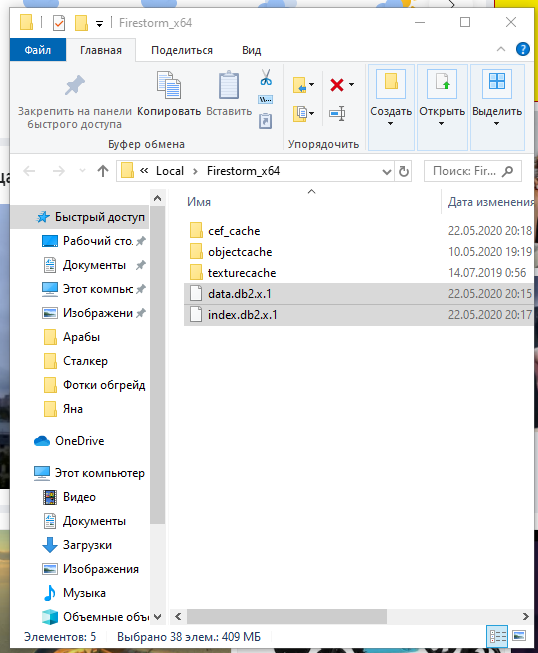This screenshot has height=653, width=538.
Task: Click the Forward navigation arrow
Action: click(59, 171)
